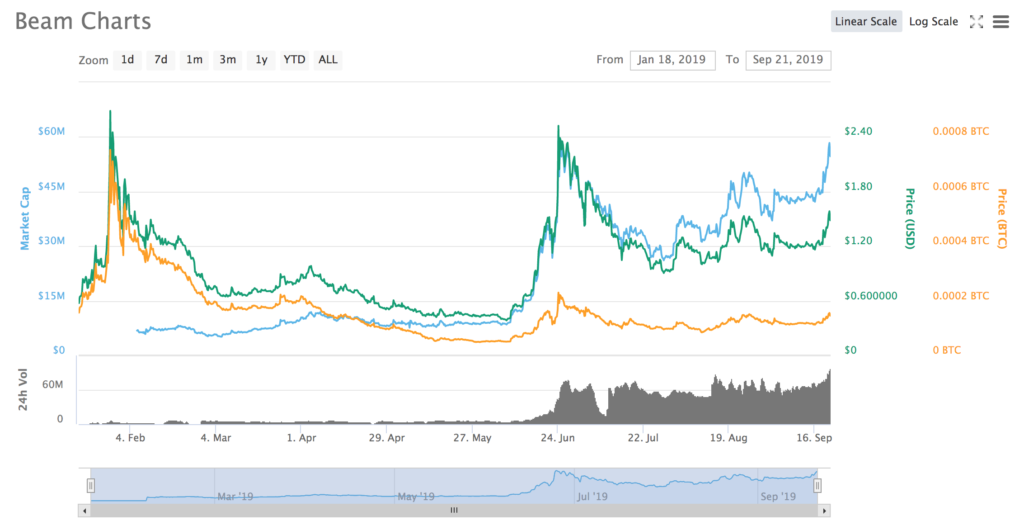This screenshot has width=1024, height=530.
Task: Click the 29. Apr date label
Action: 387,438
